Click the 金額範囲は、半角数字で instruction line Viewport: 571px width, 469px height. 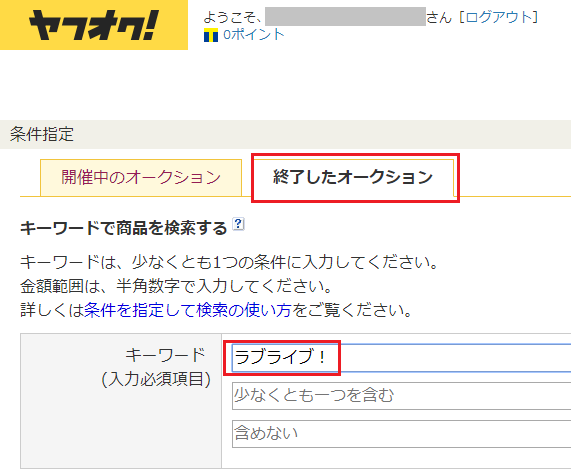[176, 286]
